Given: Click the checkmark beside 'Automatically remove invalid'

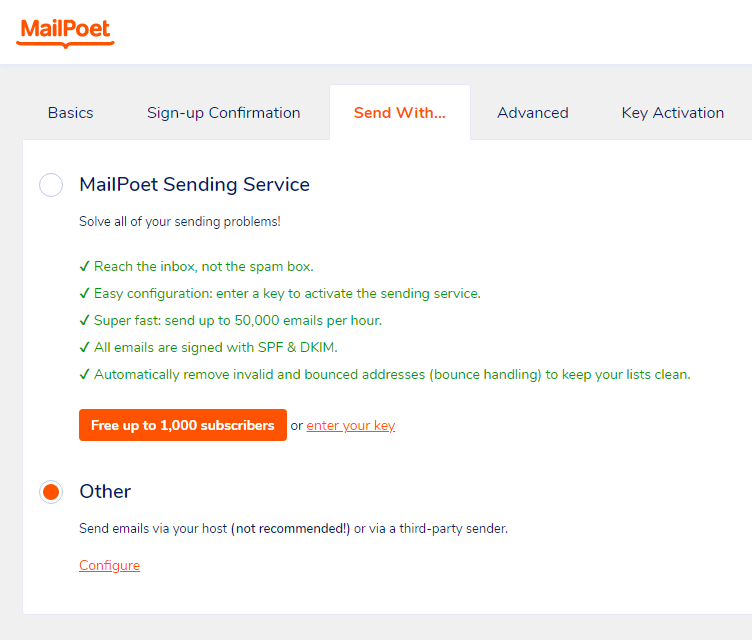Looking at the screenshot, I should pos(84,375).
